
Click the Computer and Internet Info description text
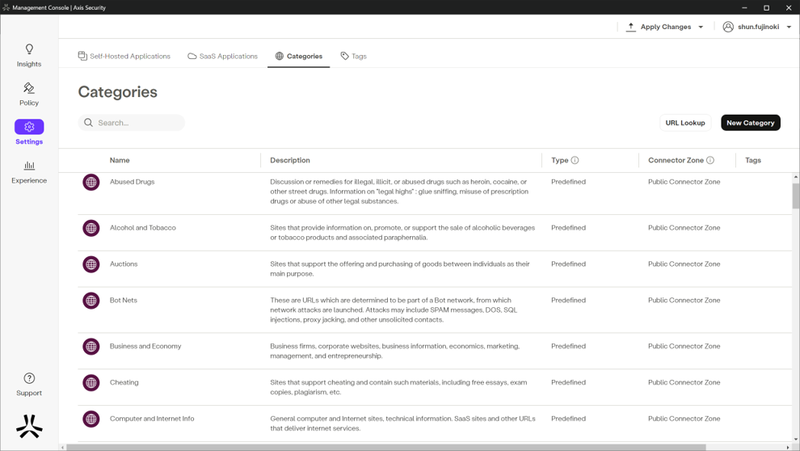[x=403, y=423]
